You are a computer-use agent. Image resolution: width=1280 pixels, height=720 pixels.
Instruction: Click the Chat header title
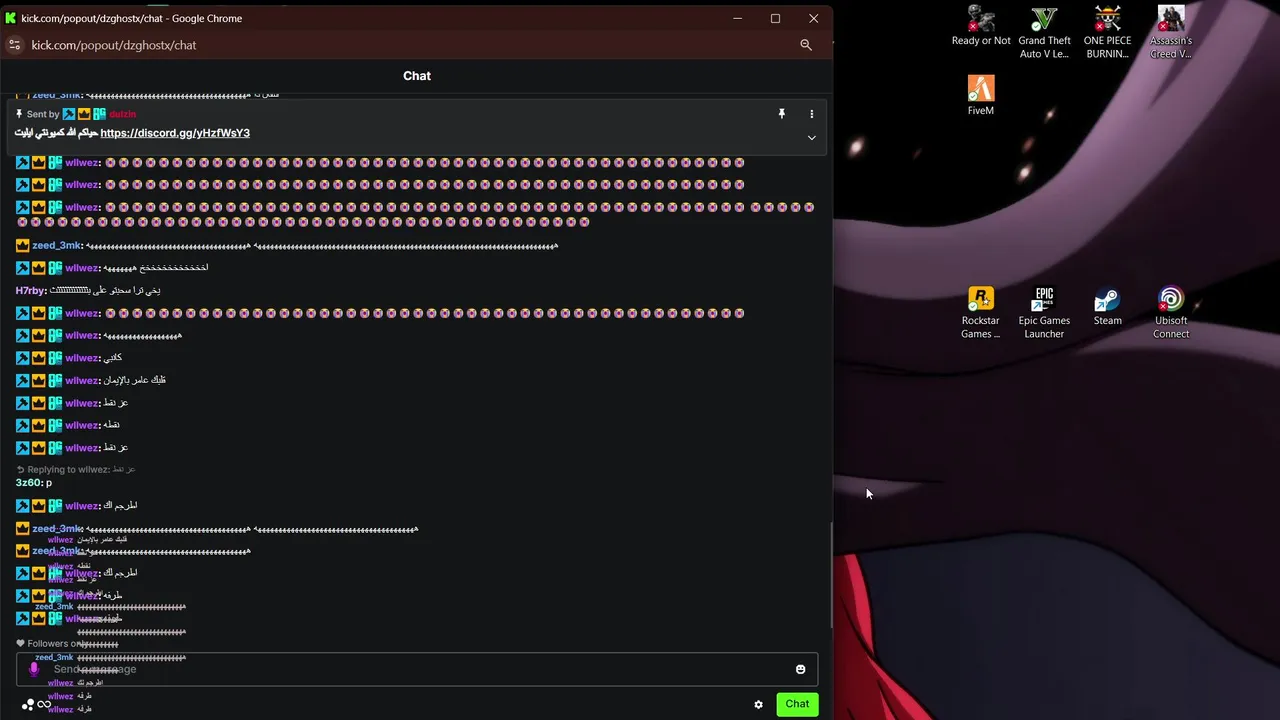coord(417,76)
